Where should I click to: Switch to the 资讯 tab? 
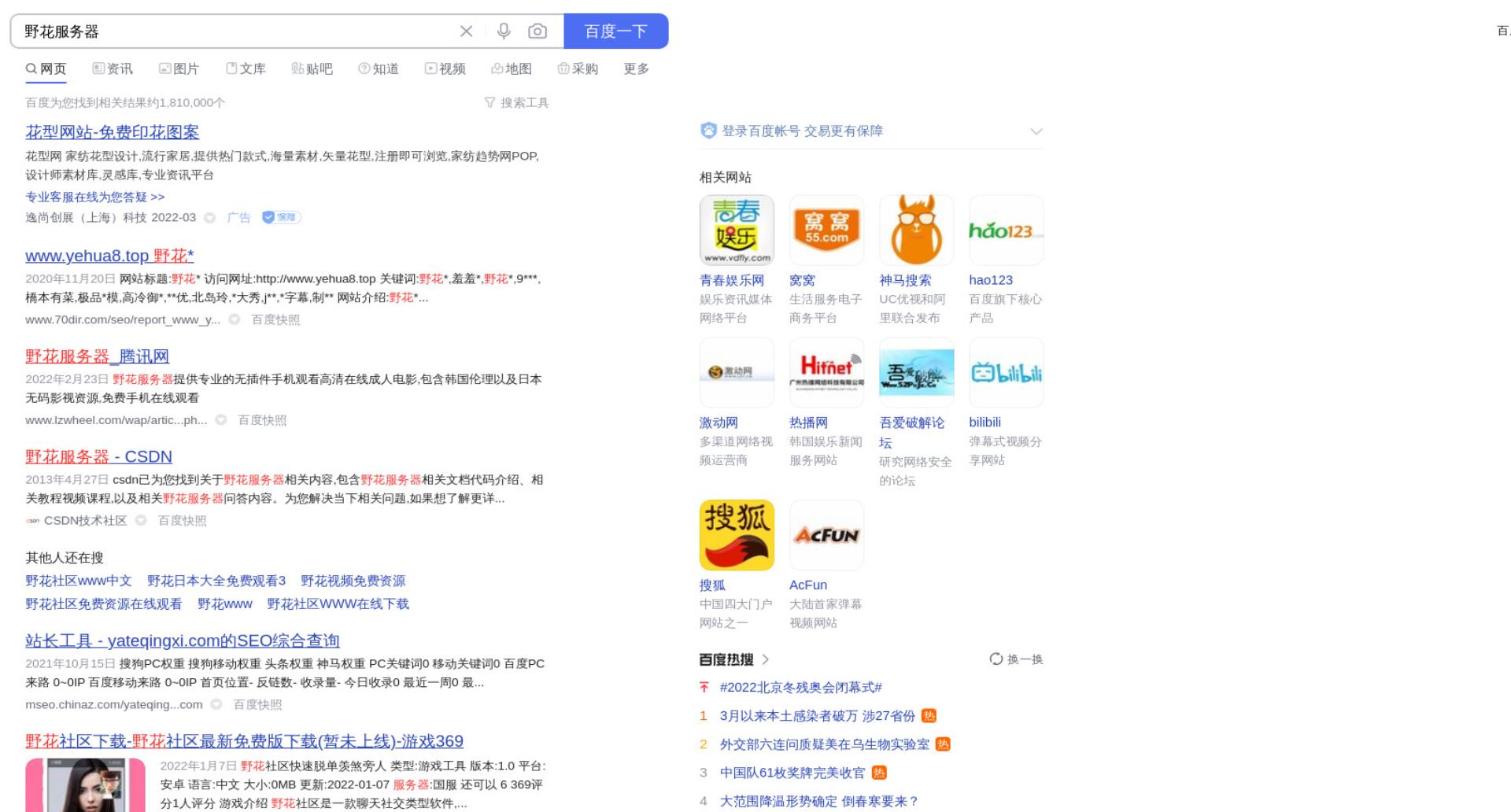[113, 69]
